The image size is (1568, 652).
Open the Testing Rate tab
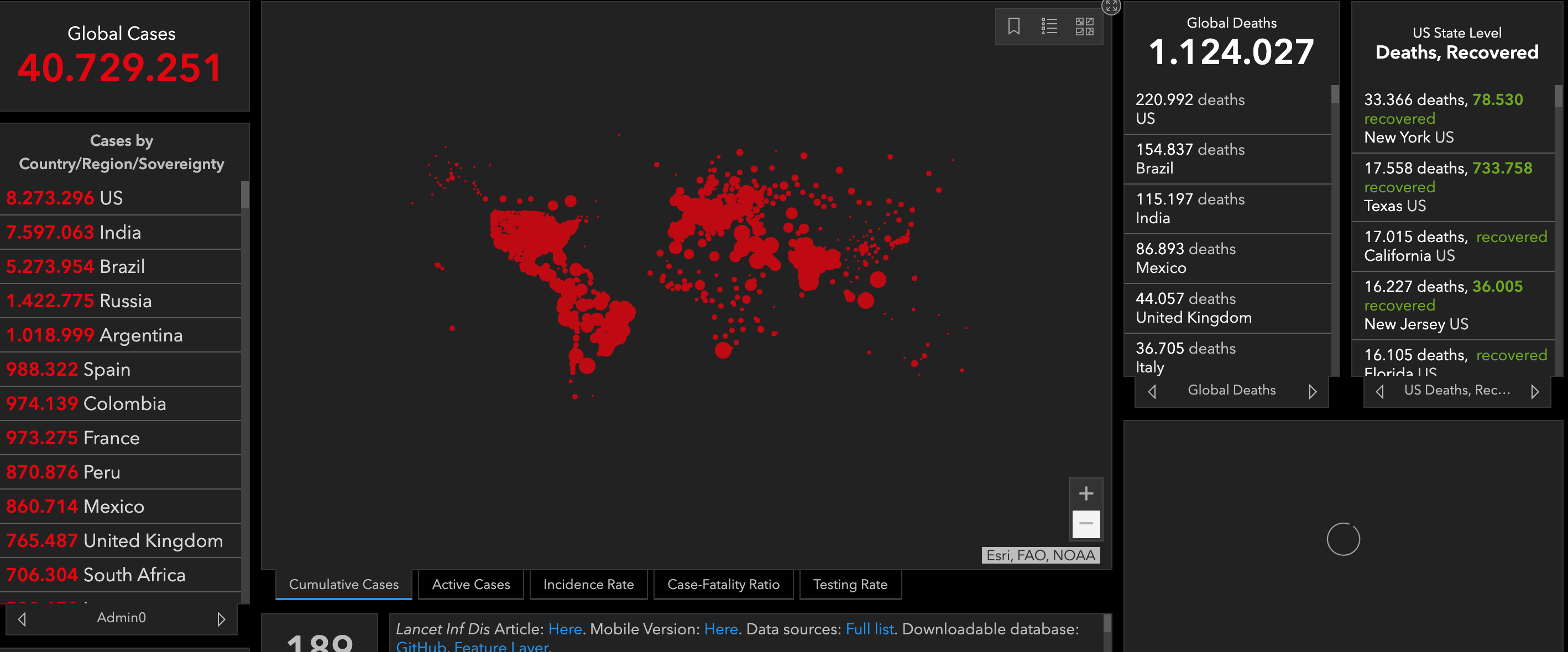(850, 585)
